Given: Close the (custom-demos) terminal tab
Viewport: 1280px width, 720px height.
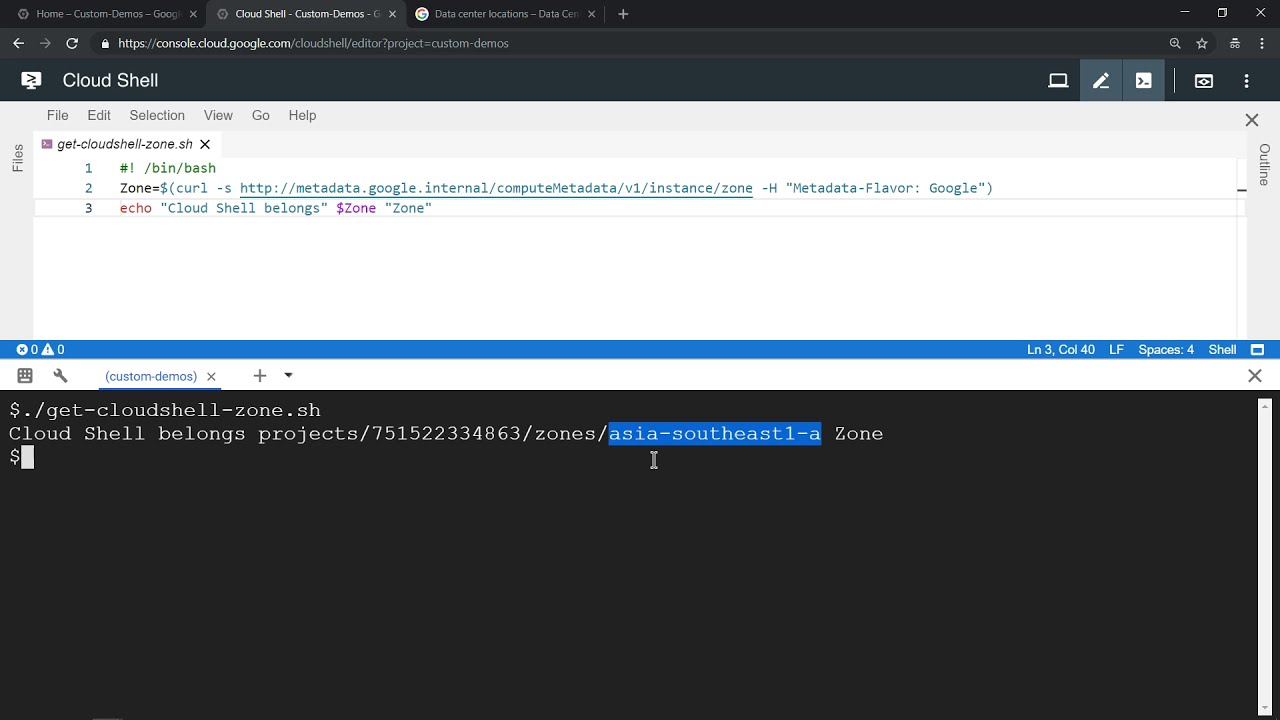Looking at the screenshot, I should click(211, 377).
